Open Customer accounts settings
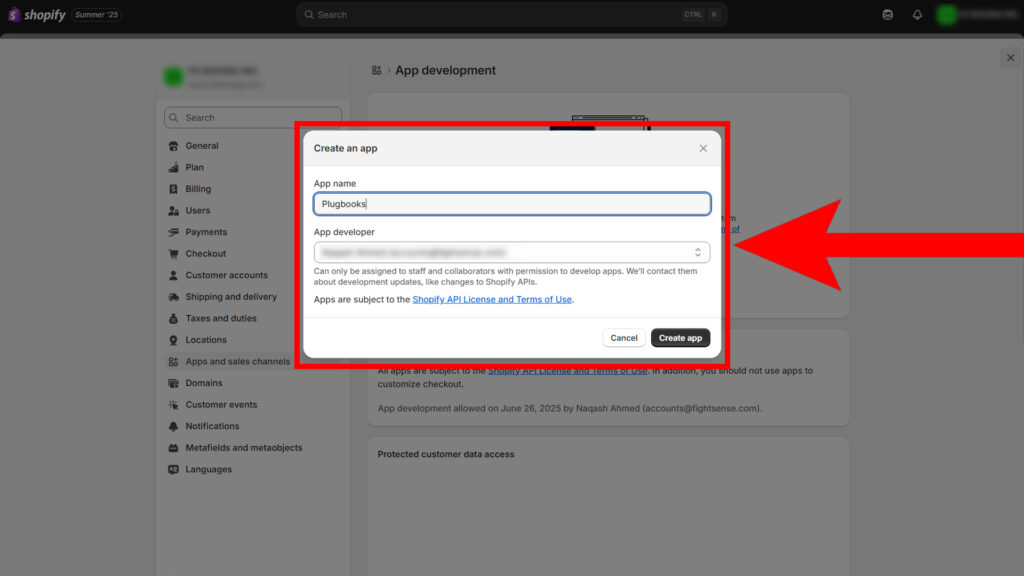 point(227,275)
